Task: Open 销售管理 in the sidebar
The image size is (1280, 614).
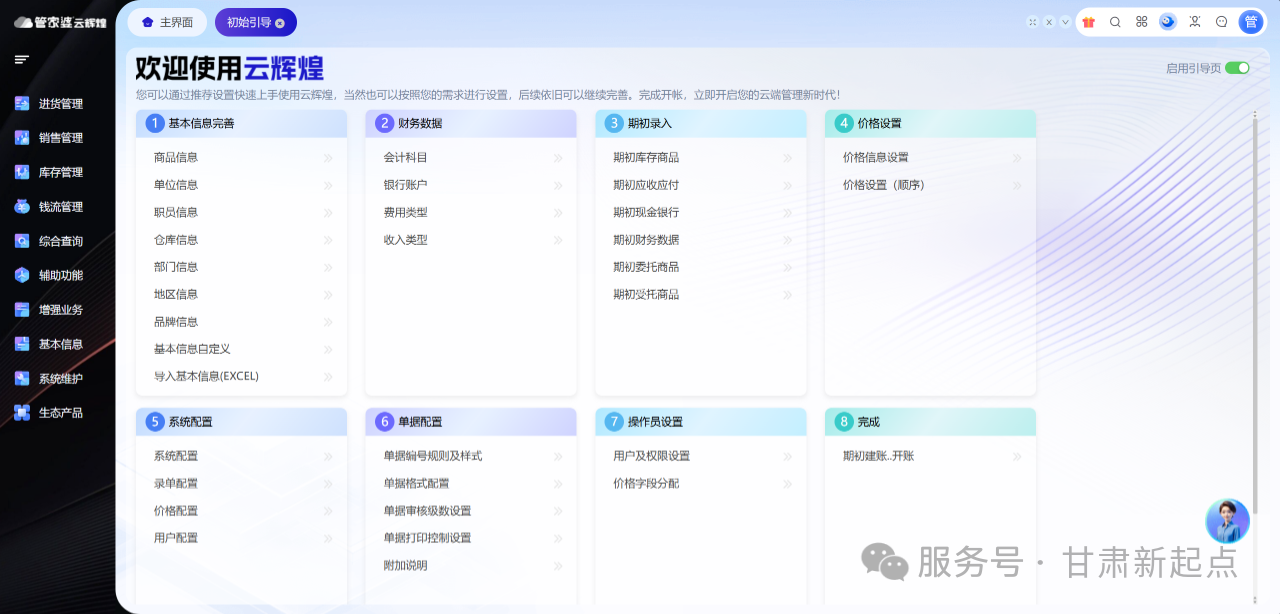Action: pyautogui.click(x=60, y=138)
